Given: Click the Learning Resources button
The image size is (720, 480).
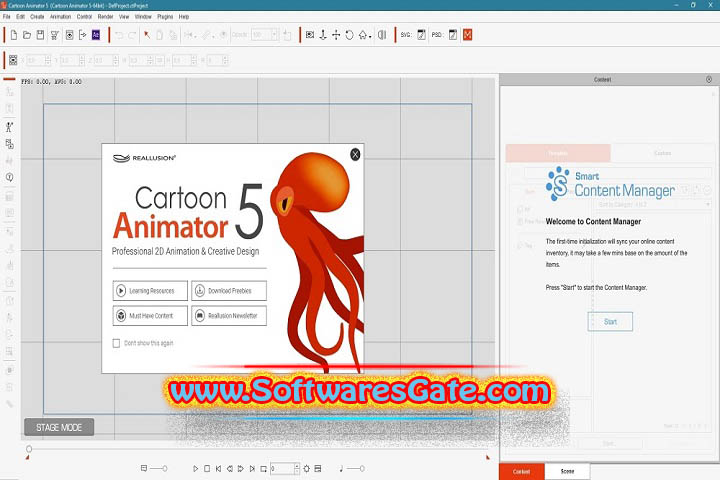Looking at the screenshot, I should (x=150, y=291).
